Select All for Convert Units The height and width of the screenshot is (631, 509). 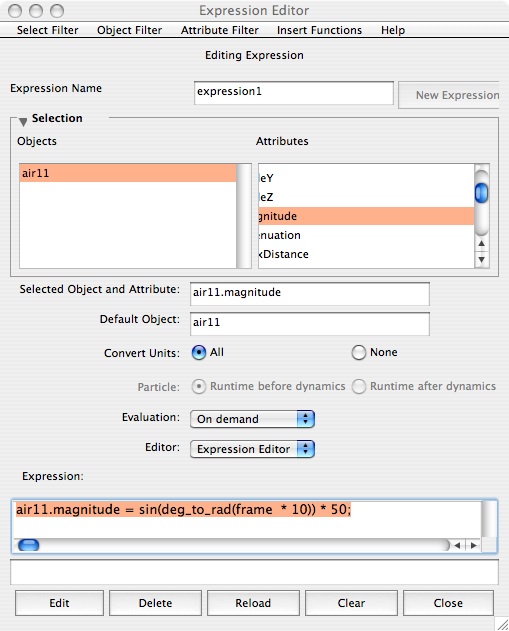tap(199, 353)
